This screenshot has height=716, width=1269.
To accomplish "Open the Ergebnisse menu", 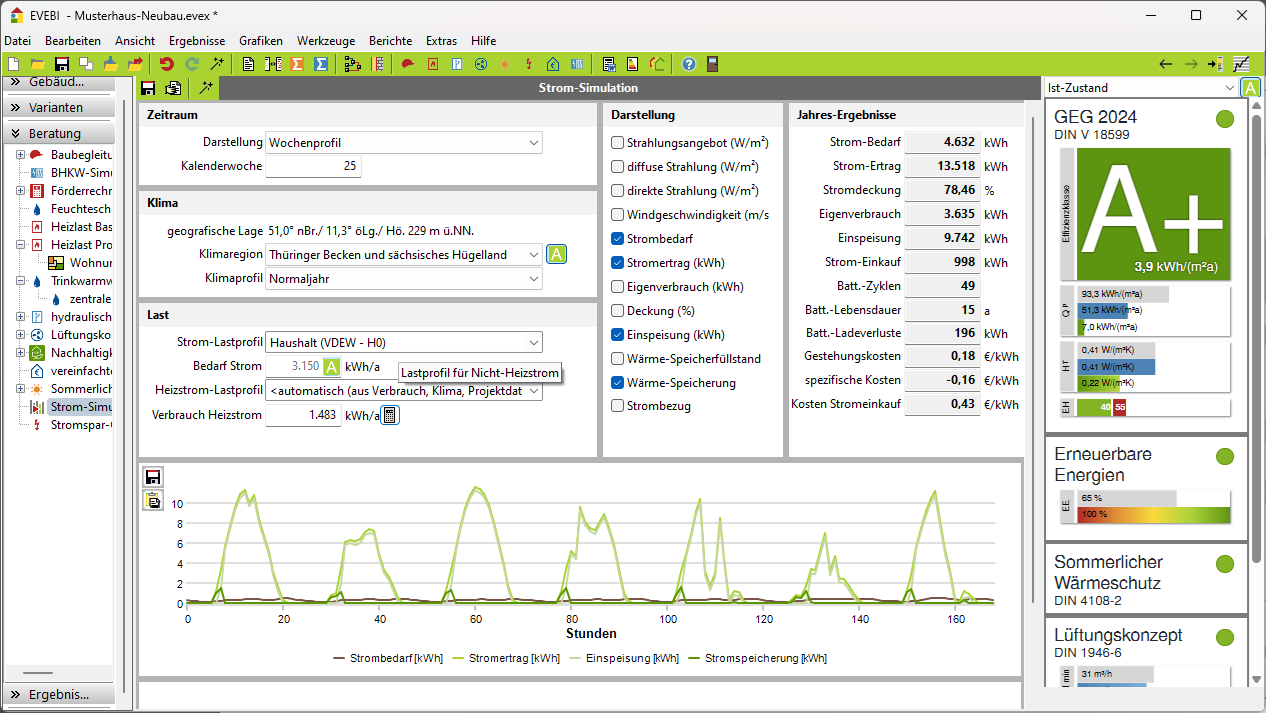I will coord(196,41).
